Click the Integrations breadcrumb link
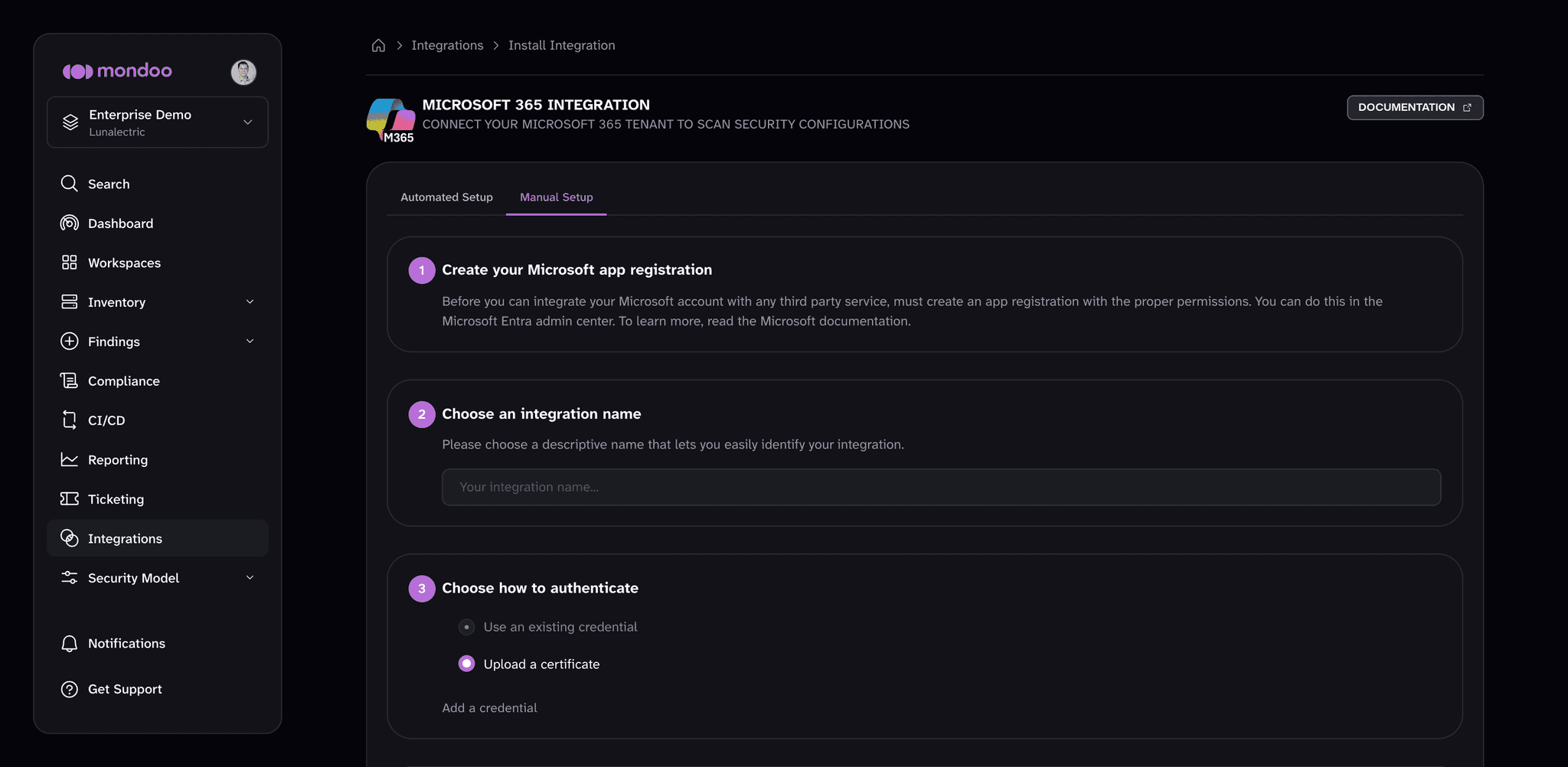Viewport: 1568px width, 767px height. coord(447,45)
